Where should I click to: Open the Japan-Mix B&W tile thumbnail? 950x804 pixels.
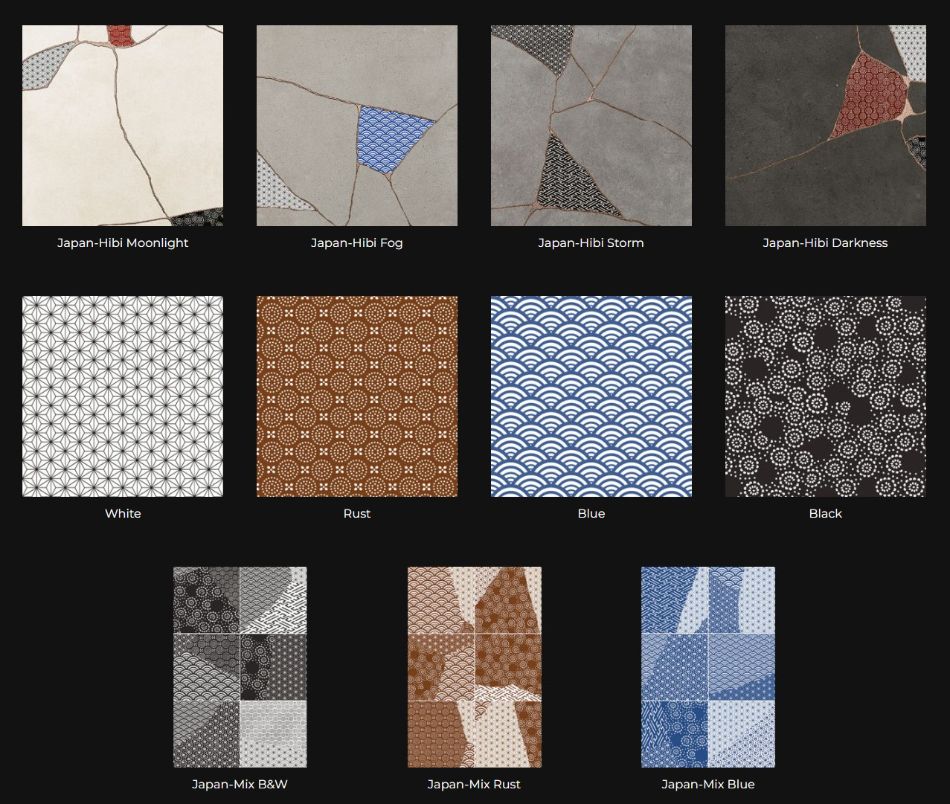(240, 667)
